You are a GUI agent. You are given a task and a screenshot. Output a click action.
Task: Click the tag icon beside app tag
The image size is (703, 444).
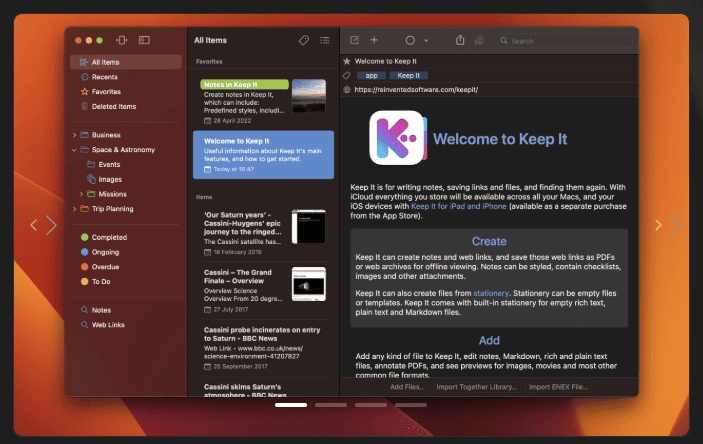click(347, 75)
